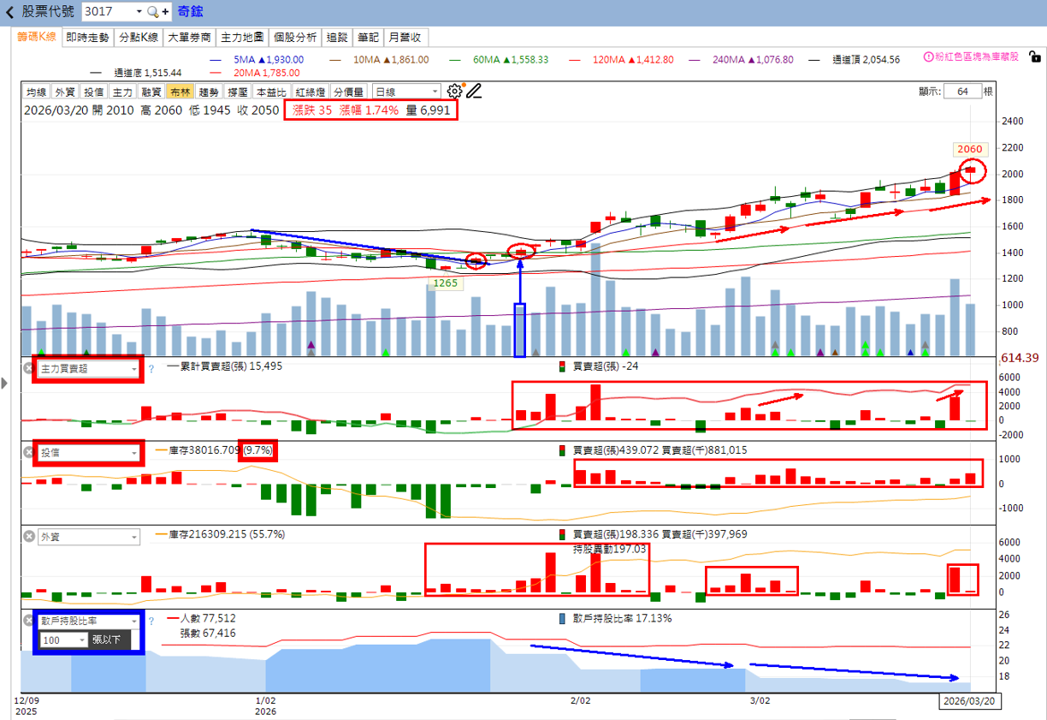This screenshot has width=1047, height=720.
Task: Toggle the 分價量 overlay button
Action: 349,92
